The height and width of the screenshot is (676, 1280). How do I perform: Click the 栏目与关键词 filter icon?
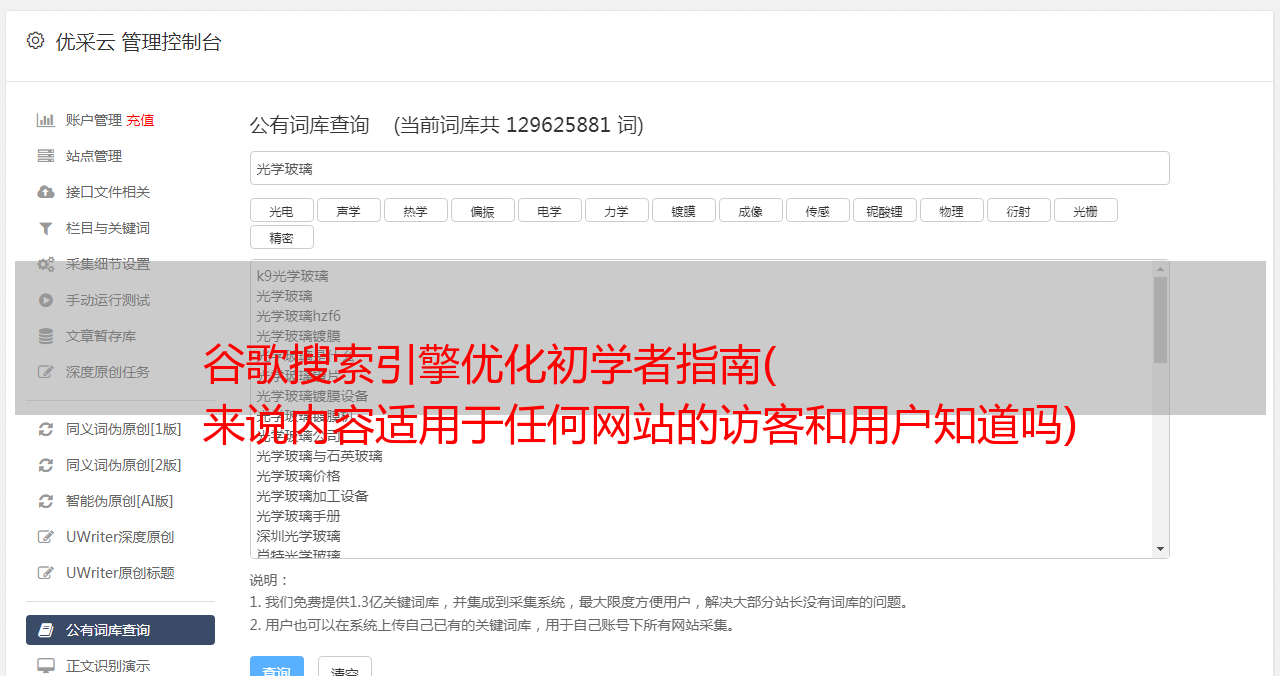point(46,228)
